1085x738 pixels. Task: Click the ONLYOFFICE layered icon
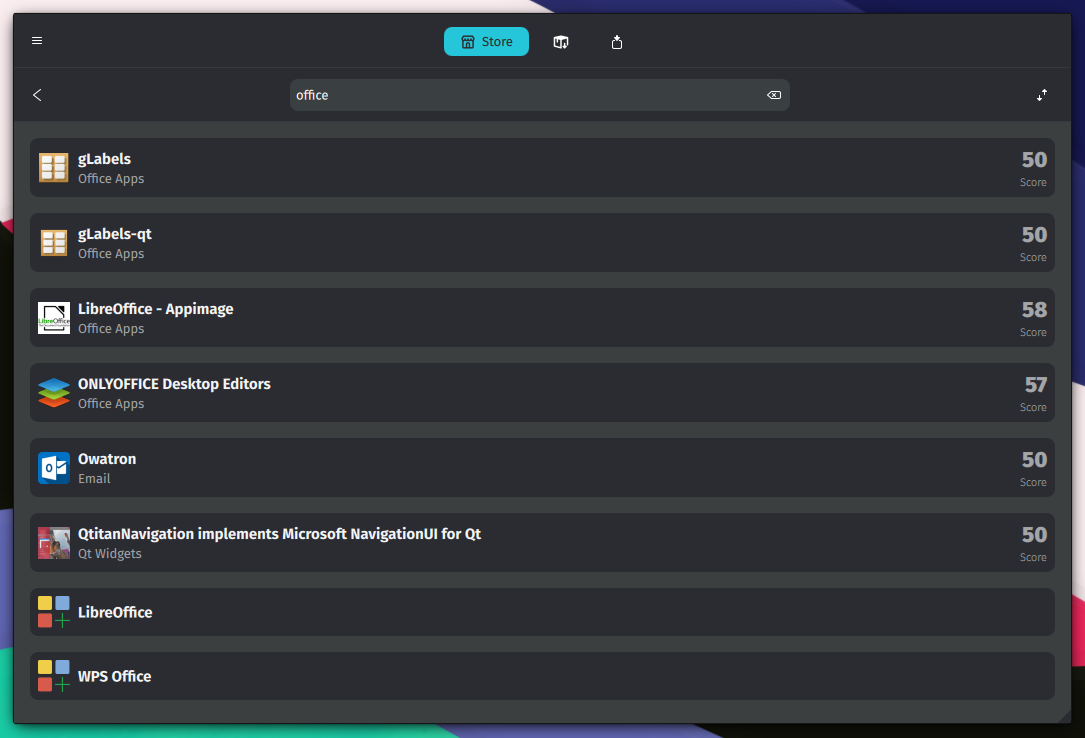pos(54,393)
